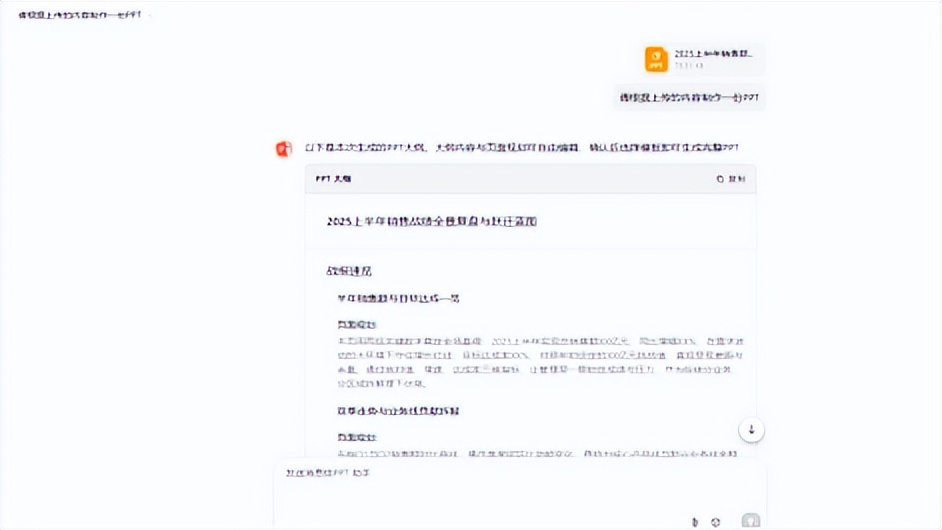Edit the outline title starting with 2025

(431, 221)
